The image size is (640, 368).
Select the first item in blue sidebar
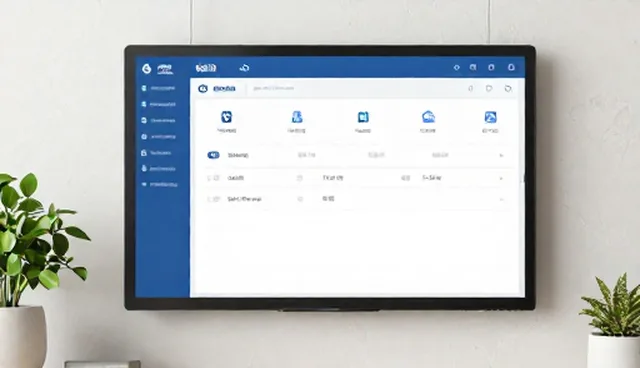coord(159,88)
